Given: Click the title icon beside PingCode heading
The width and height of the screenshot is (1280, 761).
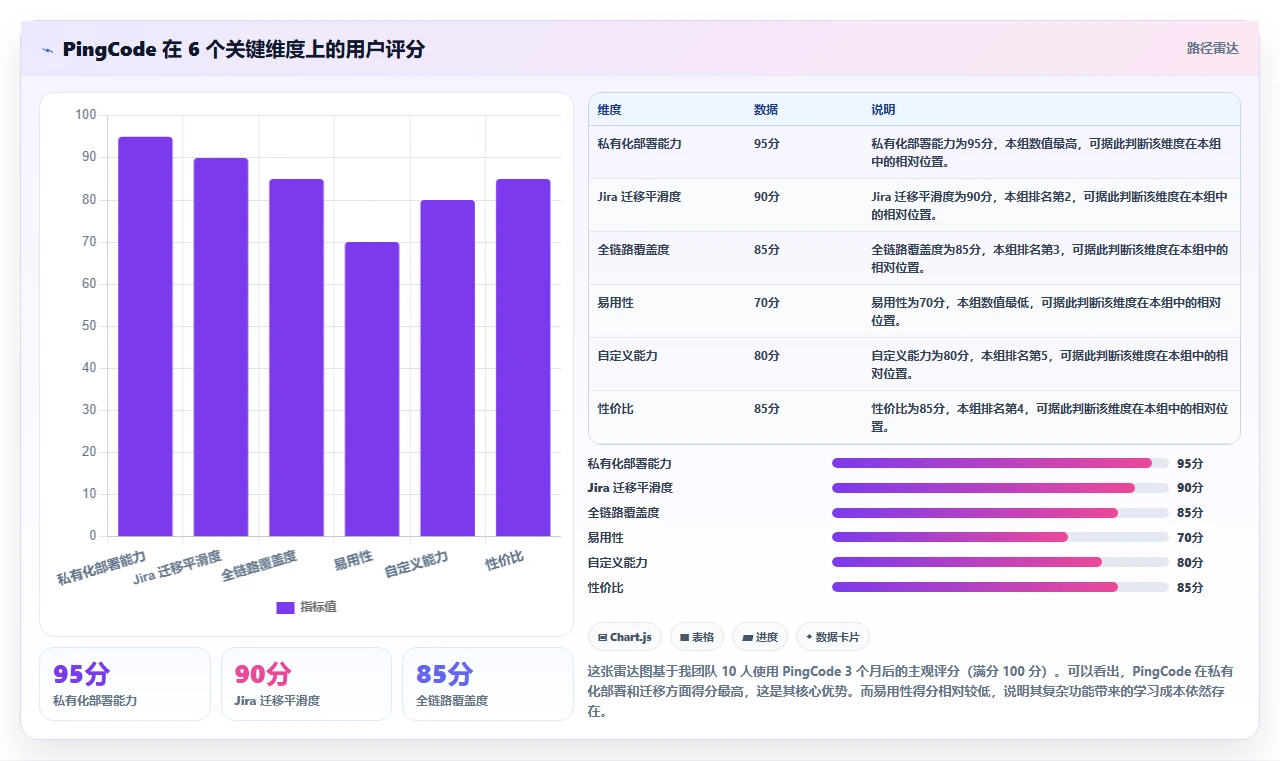Looking at the screenshot, I should pos(47,49).
